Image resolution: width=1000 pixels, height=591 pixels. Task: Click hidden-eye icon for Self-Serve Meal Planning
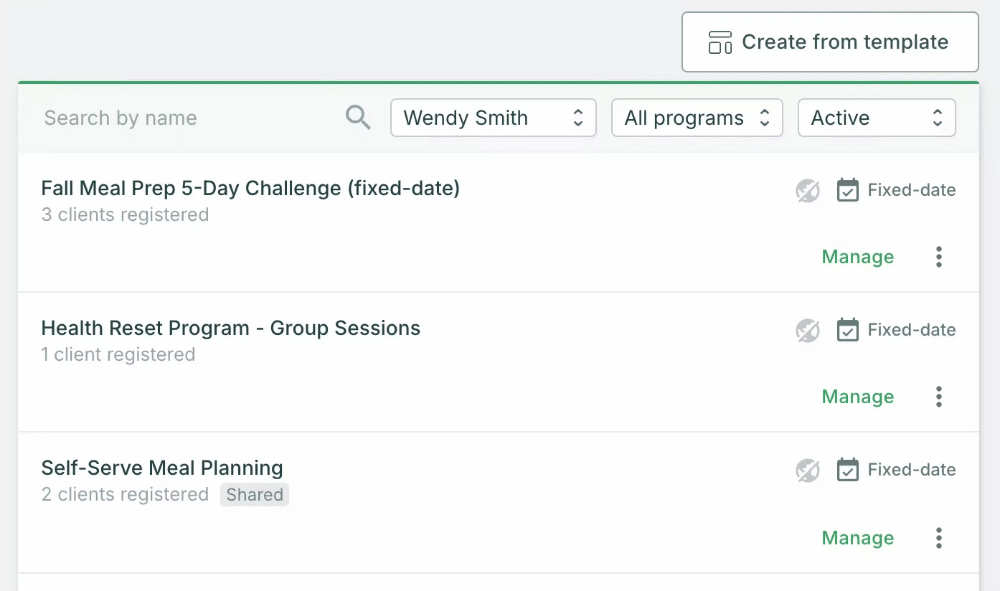tap(808, 470)
